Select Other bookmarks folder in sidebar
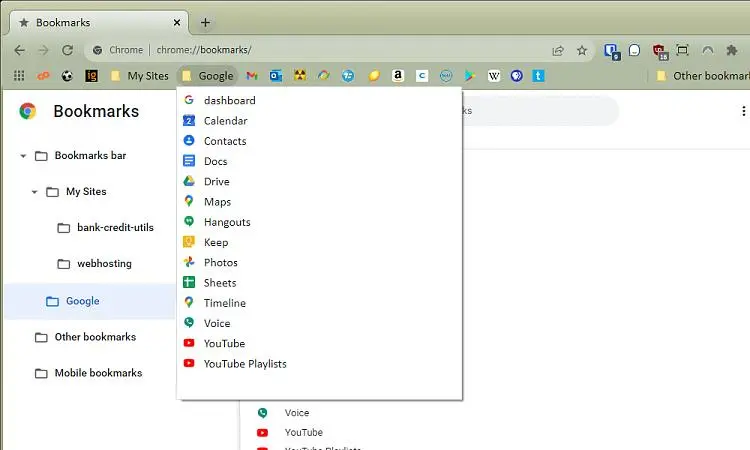 point(86,337)
